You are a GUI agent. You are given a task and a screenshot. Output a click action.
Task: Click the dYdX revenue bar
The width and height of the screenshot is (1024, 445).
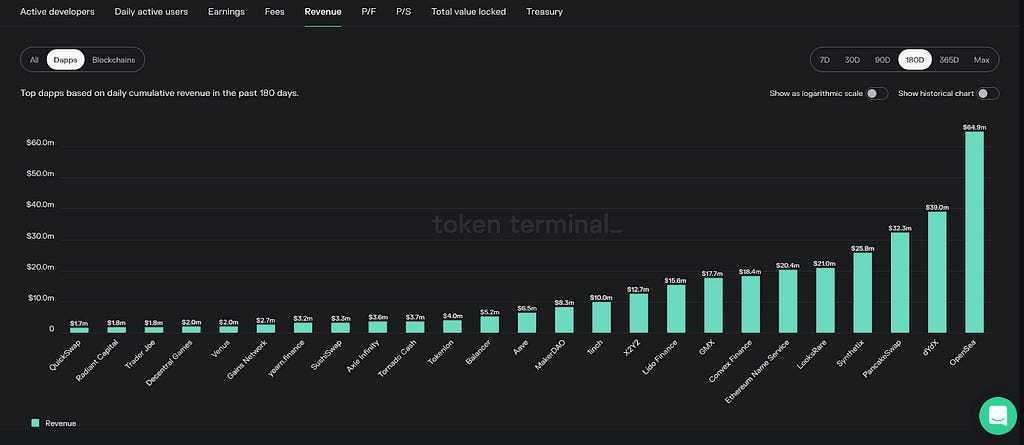tap(937, 272)
